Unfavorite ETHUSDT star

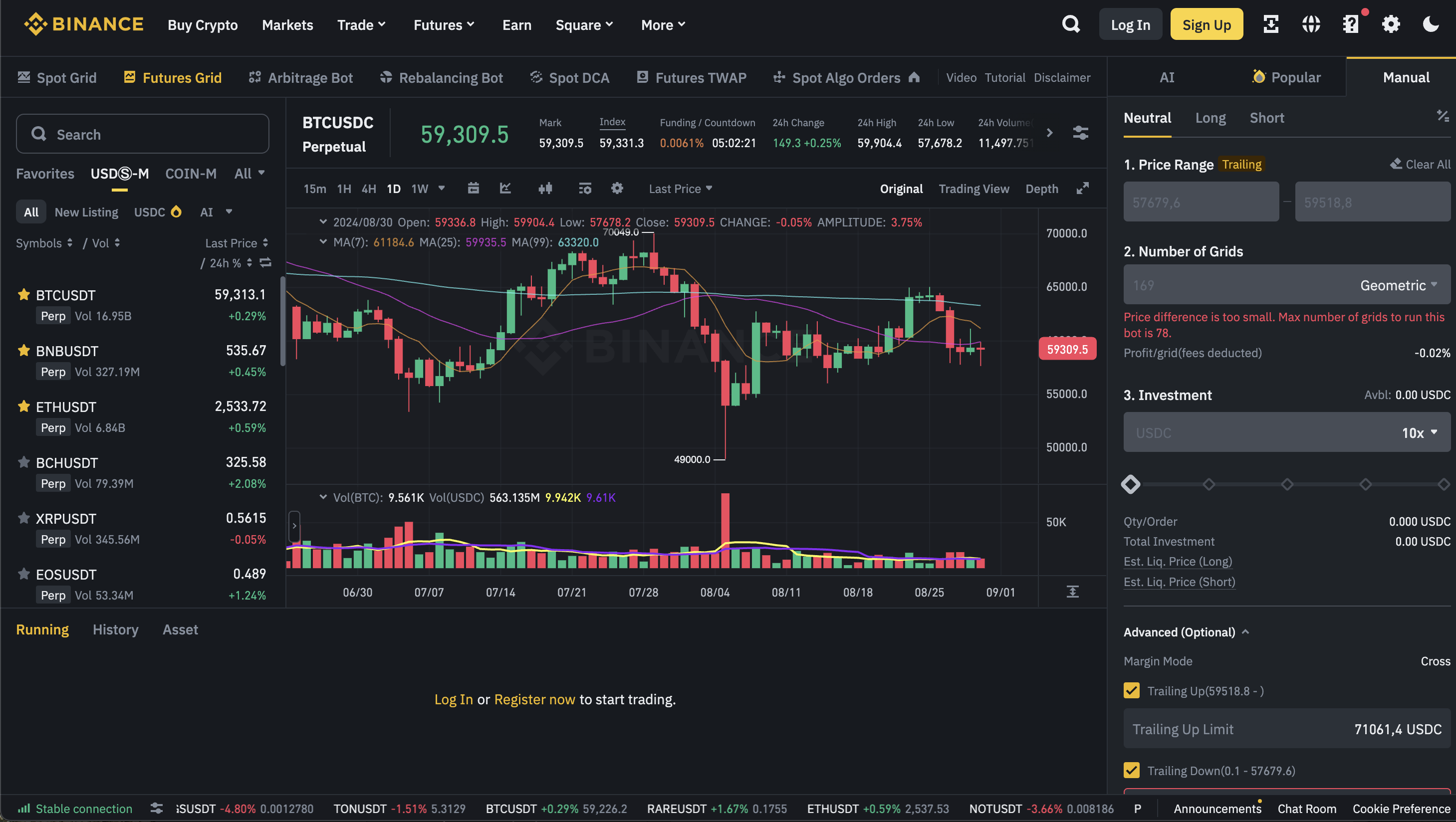tap(24, 406)
